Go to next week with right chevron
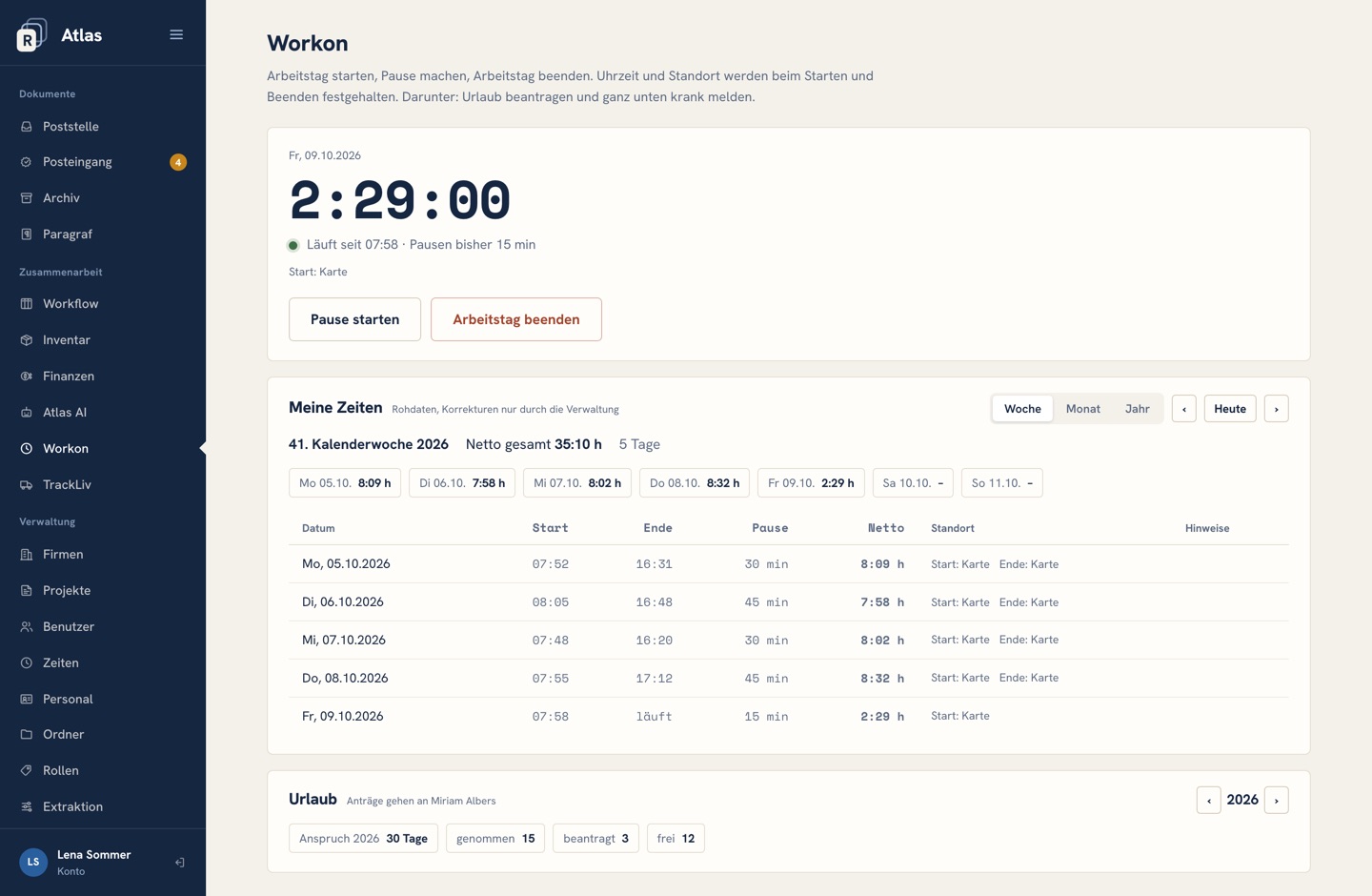 [x=1277, y=409]
